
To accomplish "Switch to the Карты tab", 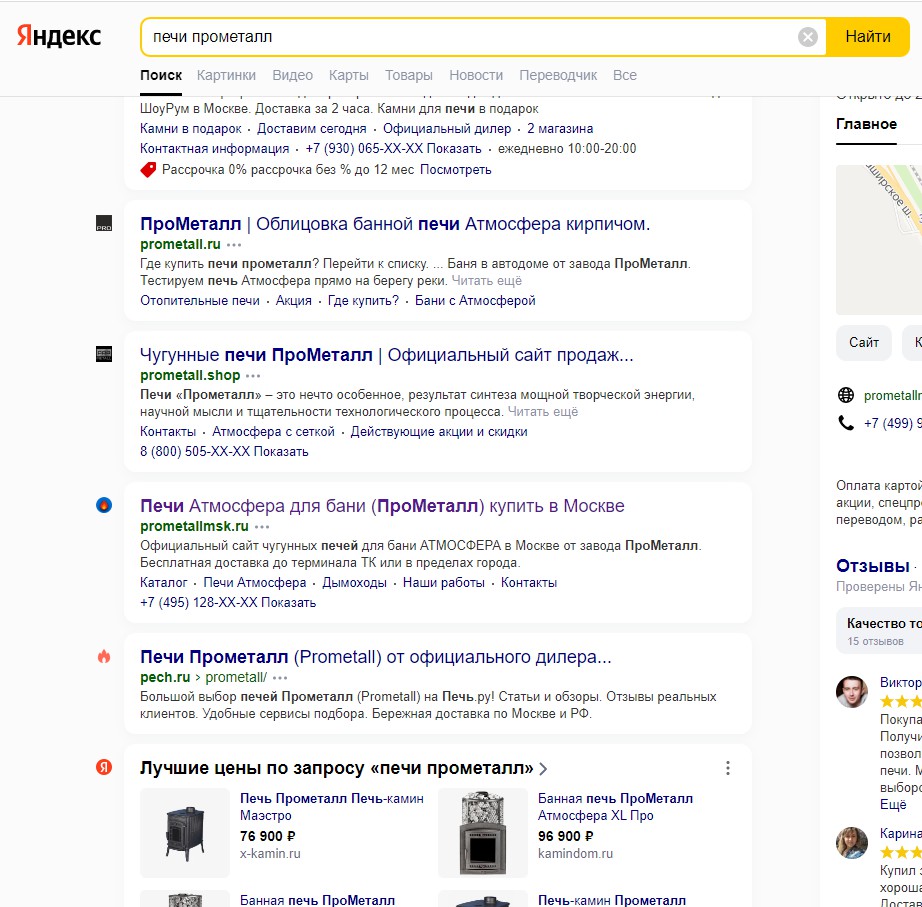I will click(x=349, y=75).
